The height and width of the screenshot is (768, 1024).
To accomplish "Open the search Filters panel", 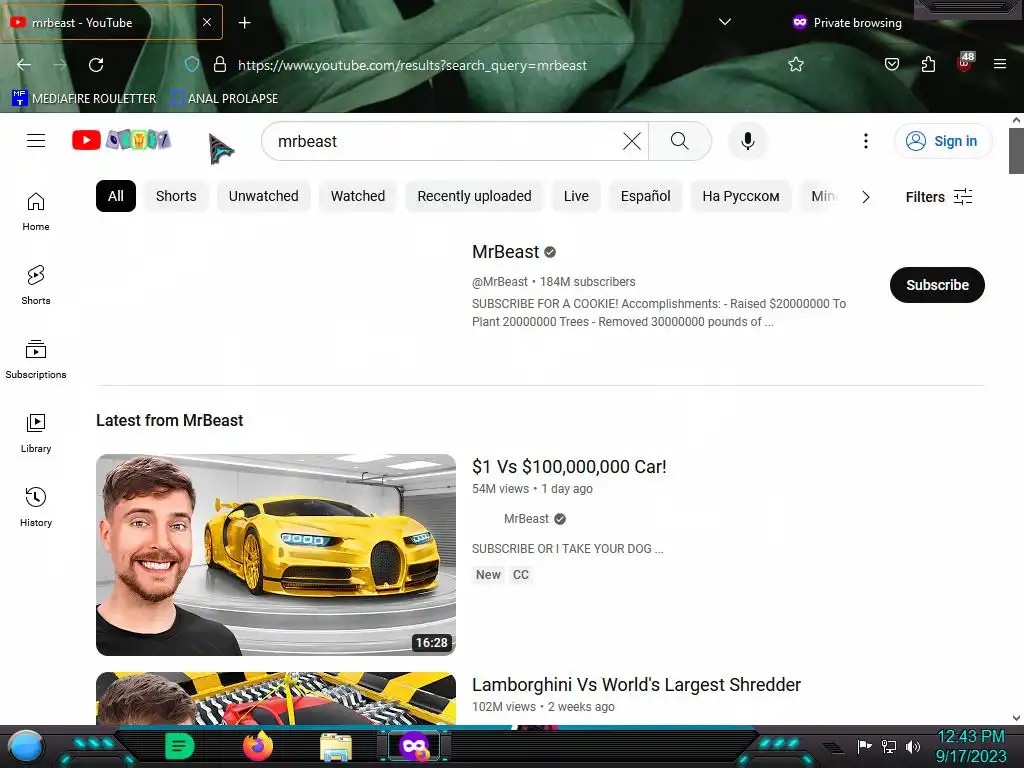I will click(938, 197).
